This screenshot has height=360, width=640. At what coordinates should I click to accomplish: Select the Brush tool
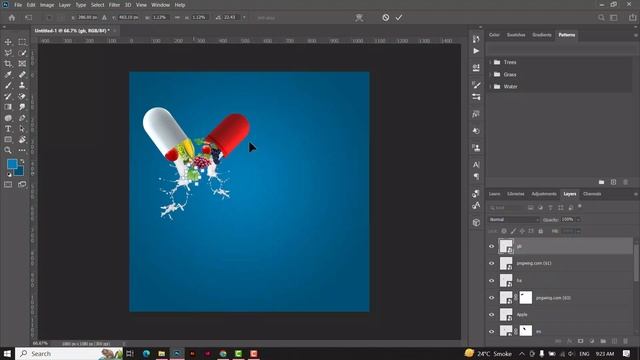[8, 85]
